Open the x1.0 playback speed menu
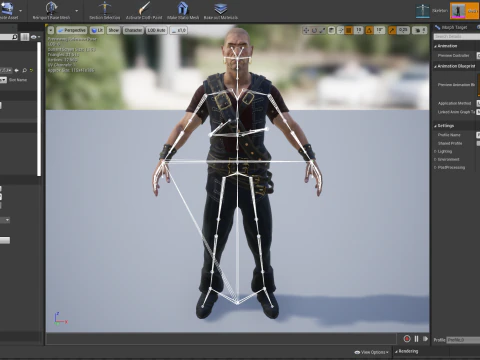Screen dimensions: 480x360 (x=179, y=30)
